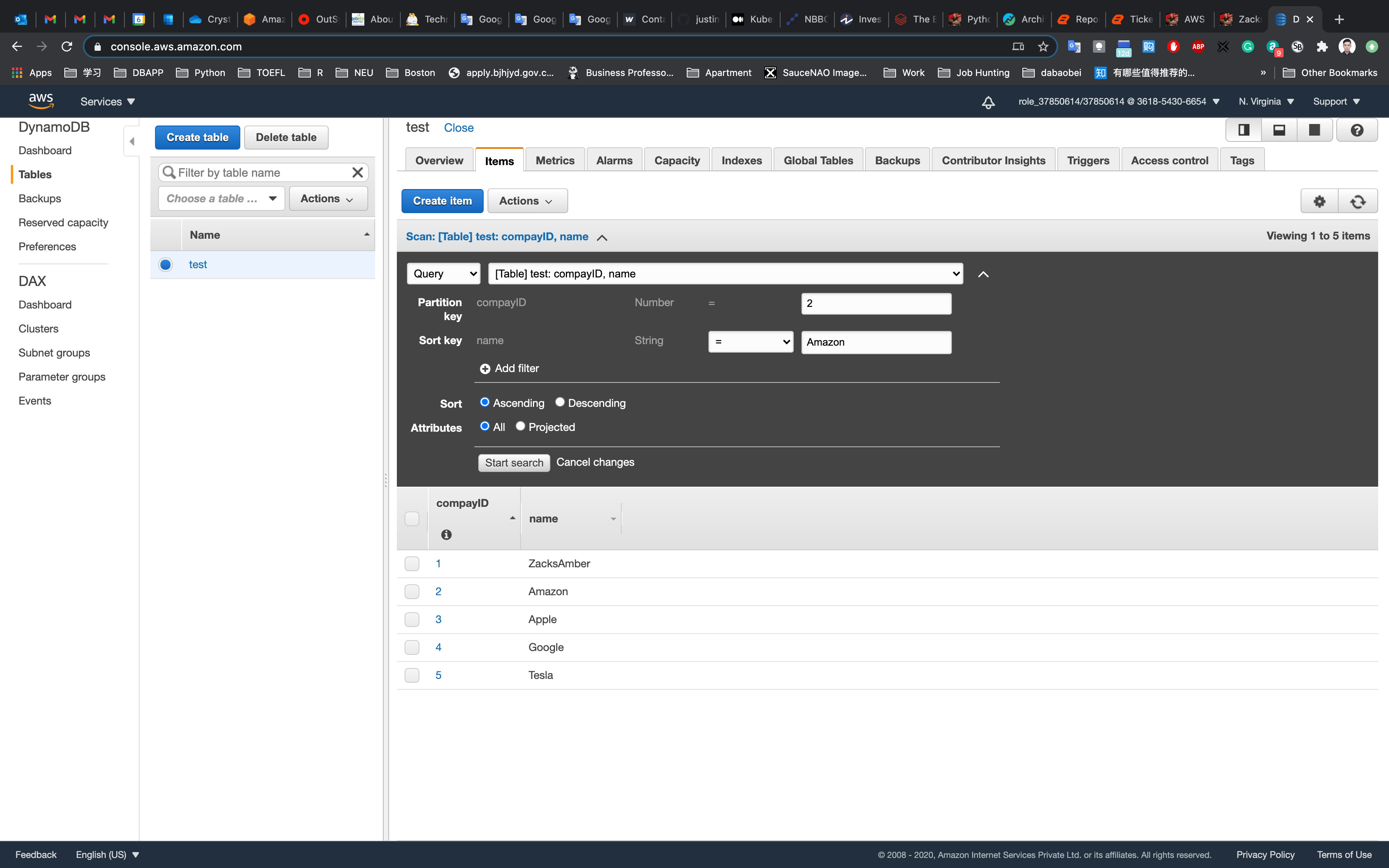The width and height of the screenshot is (1389, 868).
Task: Open the table settings gear icon
Action: pos(1319,201)
